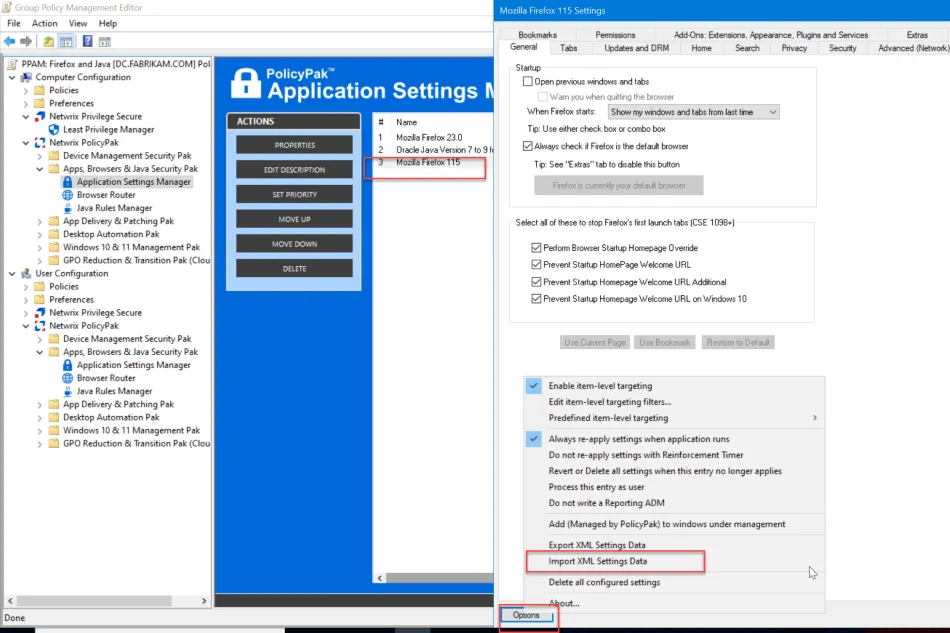This screenshot has width=950, height=633.
Task: Switch to the Updates and DRM tab
Action: (x=636, y=48)
